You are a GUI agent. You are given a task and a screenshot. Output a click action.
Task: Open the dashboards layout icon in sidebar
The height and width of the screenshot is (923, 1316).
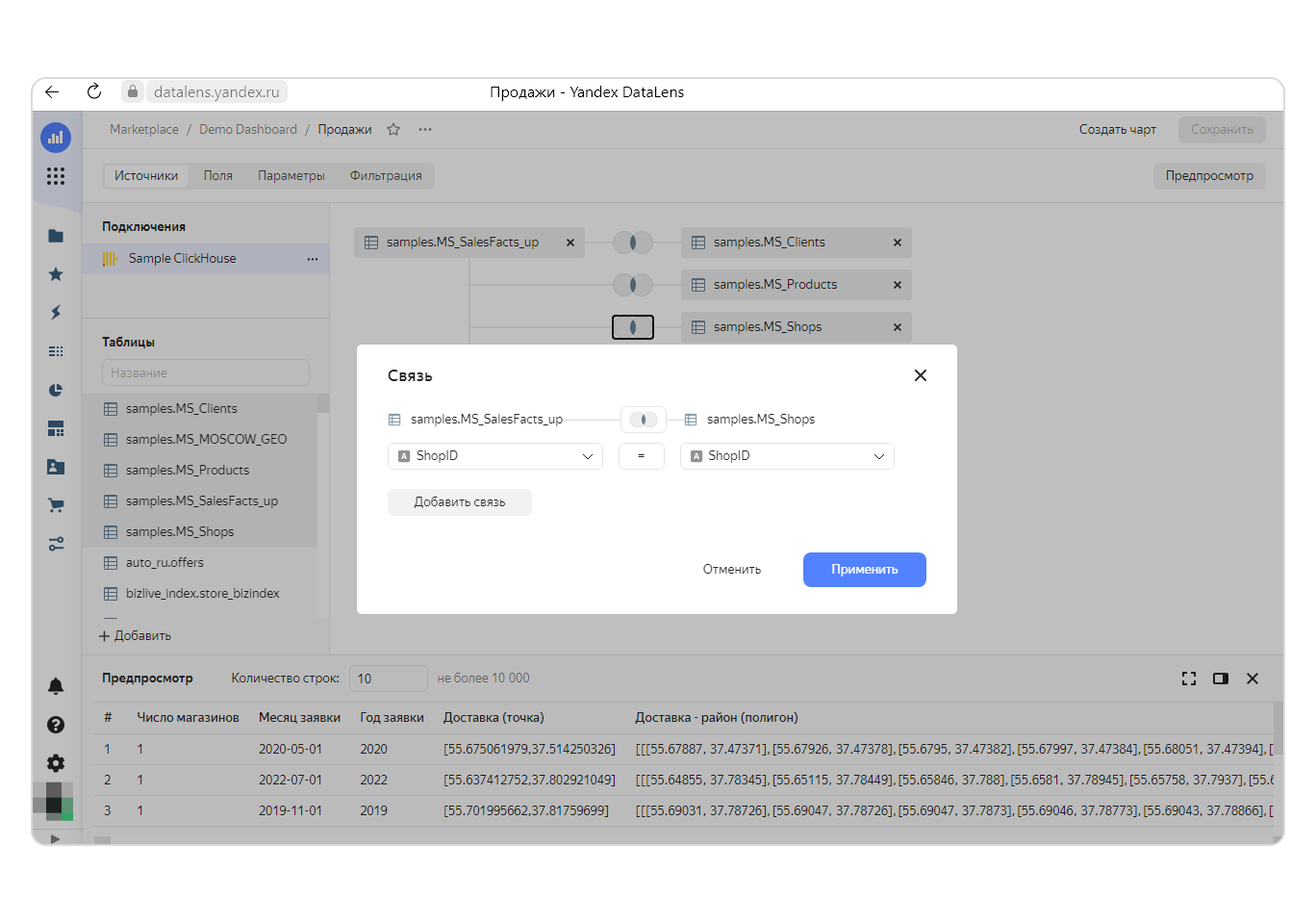(x=56, y=428)
